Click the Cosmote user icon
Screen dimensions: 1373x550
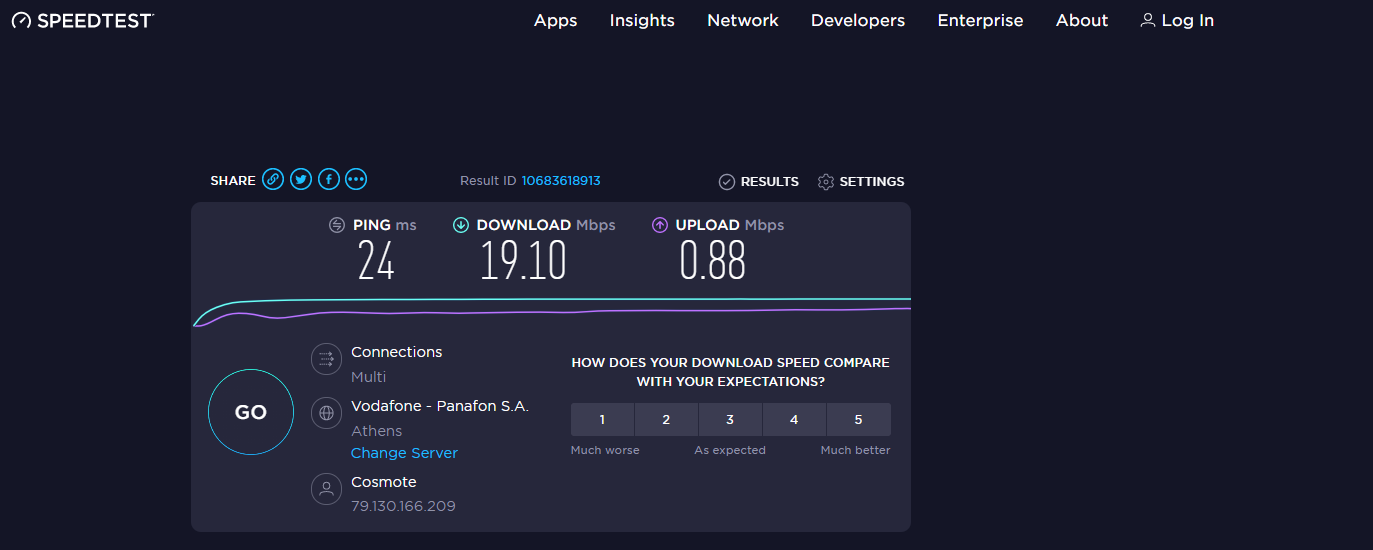326,489
